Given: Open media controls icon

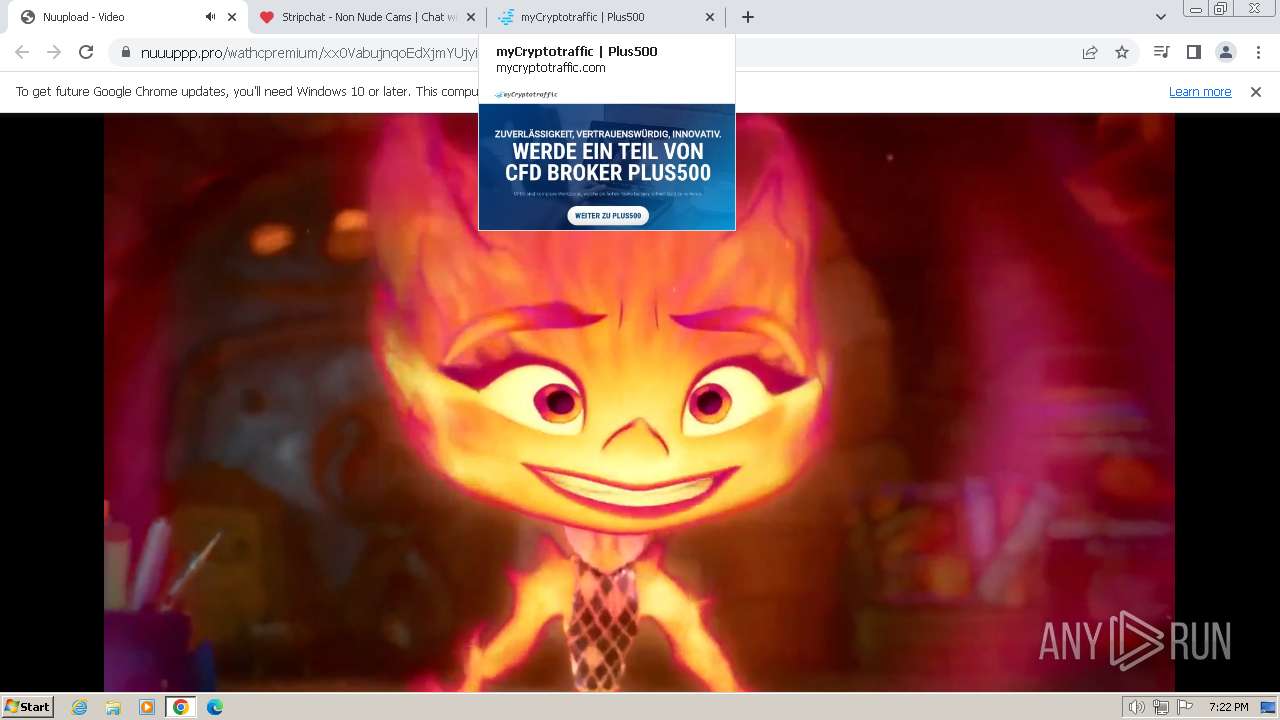Looking at the screenshot, I should 1162,52.
